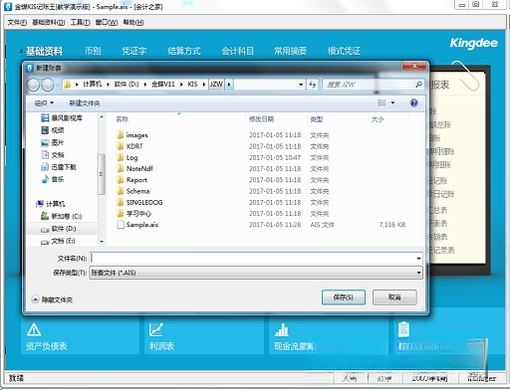This screenshot has width=510, height=390.
Task: Click the 保存(S) button
Action: tap(343, 297)
